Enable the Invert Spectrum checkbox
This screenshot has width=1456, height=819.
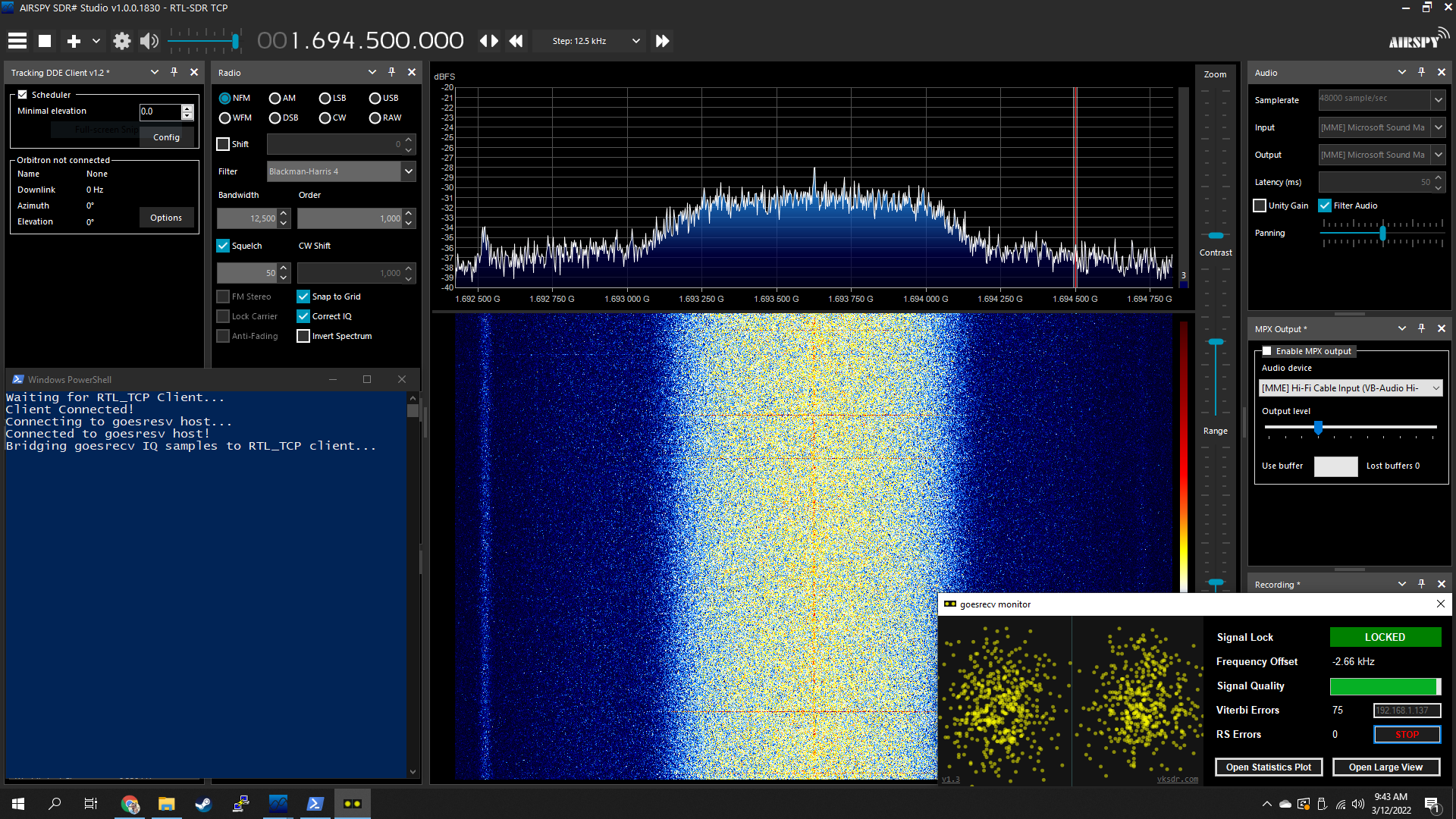tap(303, 336)
